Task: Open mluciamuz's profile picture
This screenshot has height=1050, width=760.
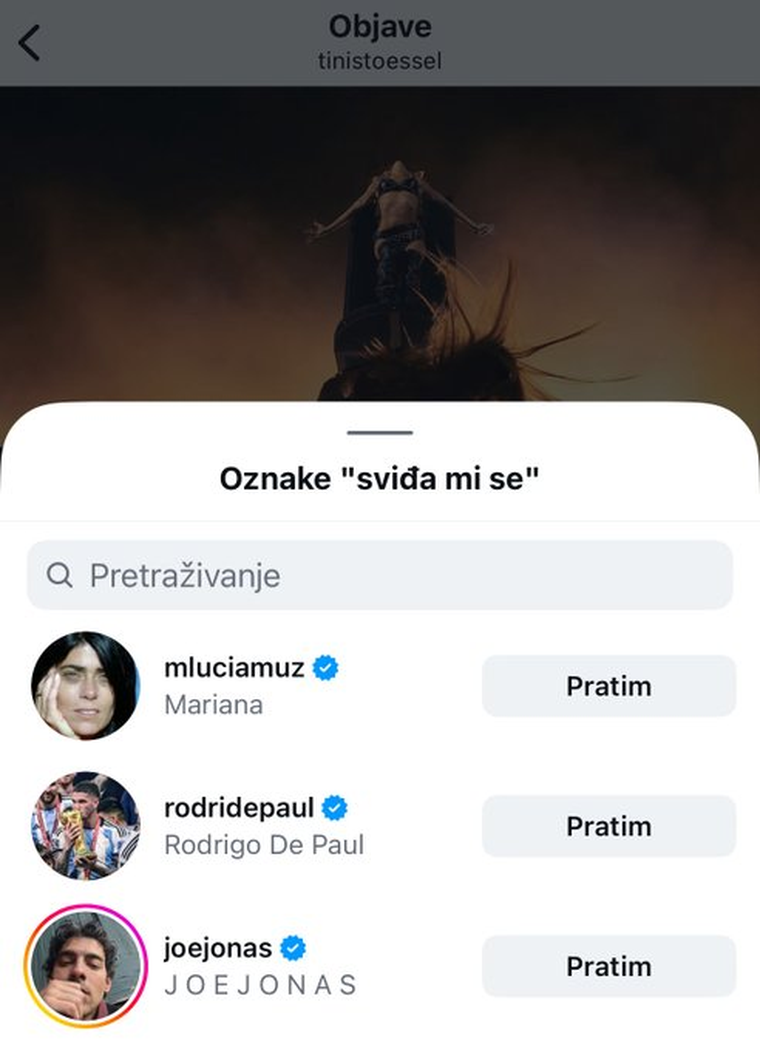Action: (x=85, y=686)
